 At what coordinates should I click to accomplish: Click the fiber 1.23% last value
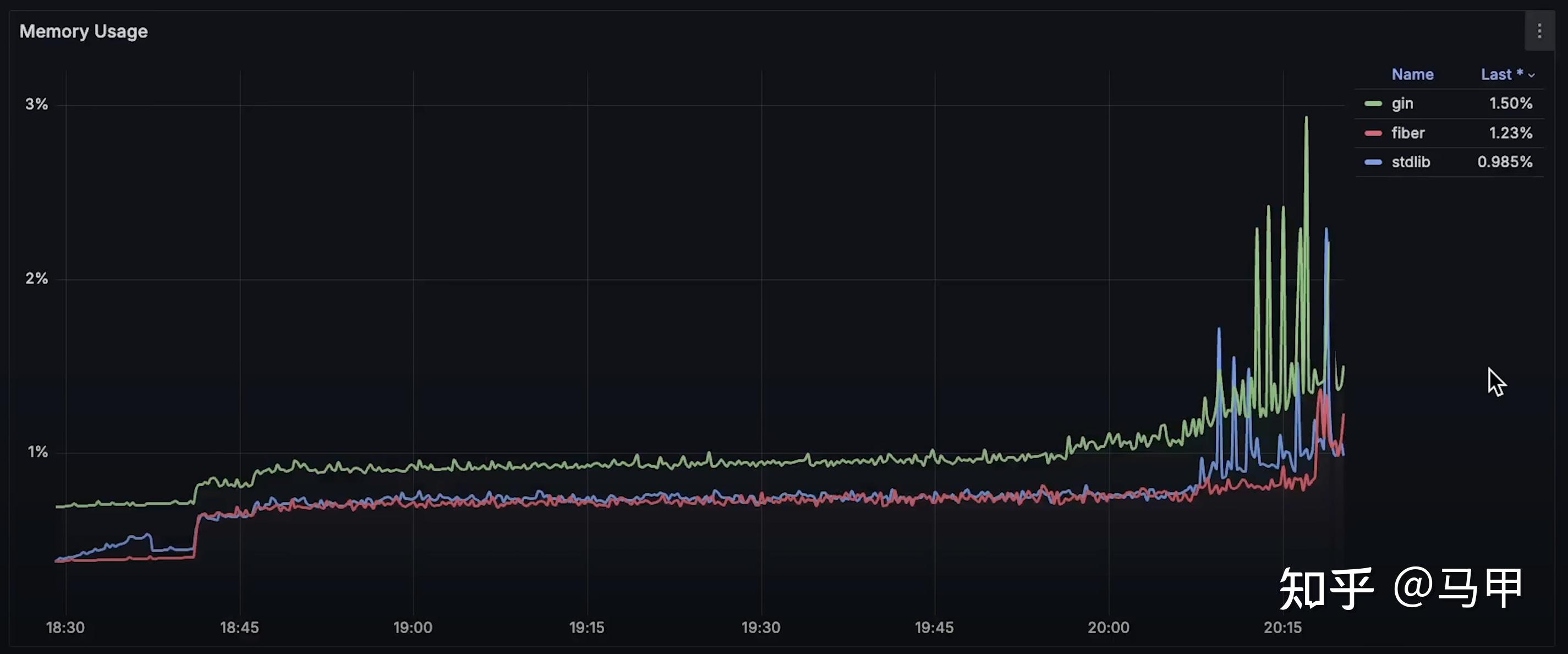(1510, 133)
